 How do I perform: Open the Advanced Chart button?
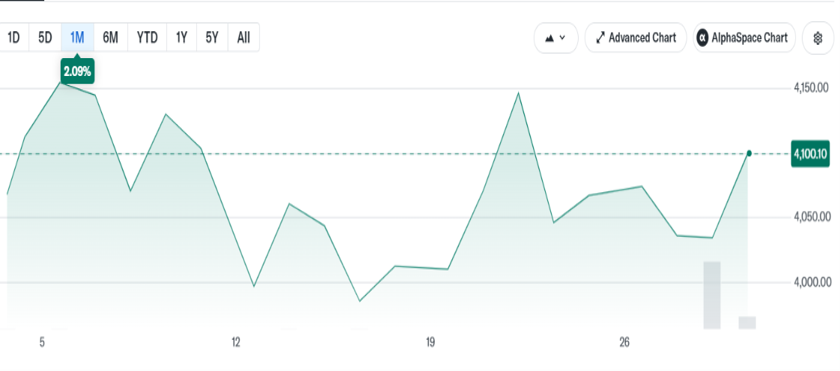[x=635, y=38]
